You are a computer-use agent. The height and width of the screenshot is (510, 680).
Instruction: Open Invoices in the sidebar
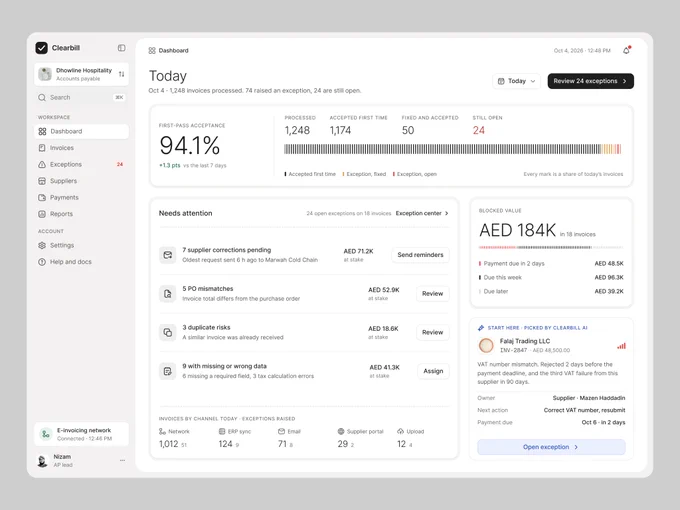(81, 148)
